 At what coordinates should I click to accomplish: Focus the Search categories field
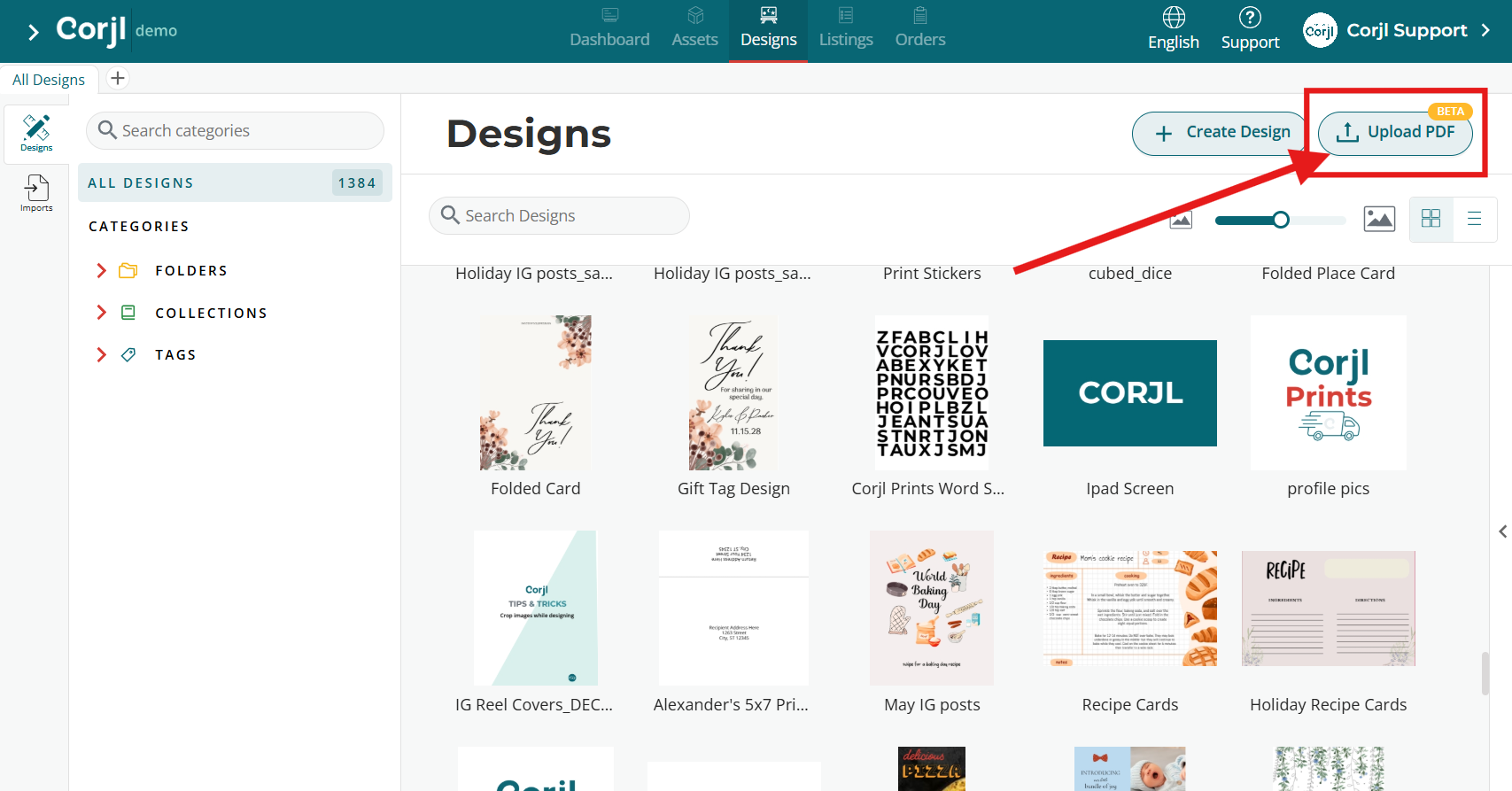pos(235,130)
